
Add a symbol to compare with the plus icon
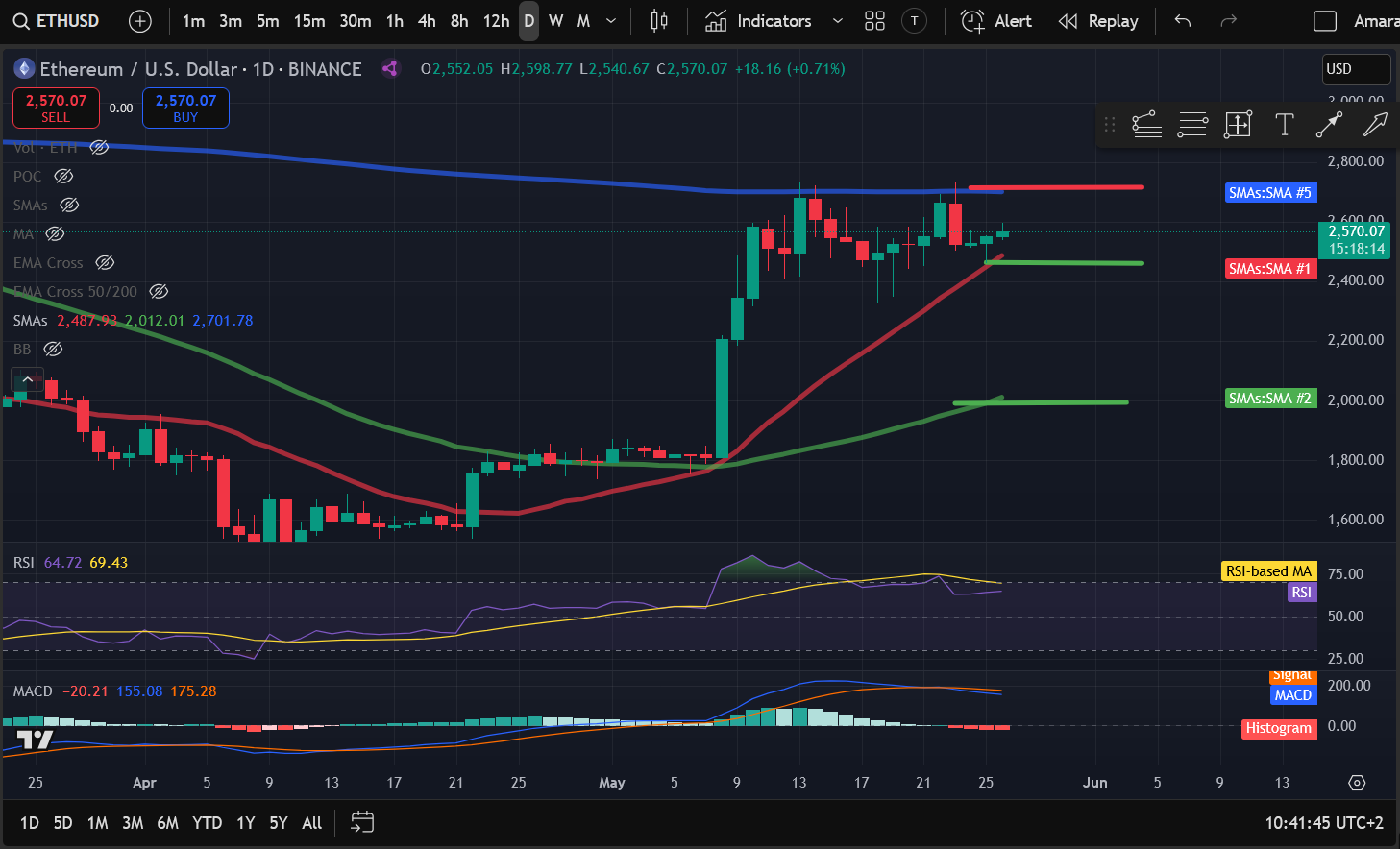point(140,21)
